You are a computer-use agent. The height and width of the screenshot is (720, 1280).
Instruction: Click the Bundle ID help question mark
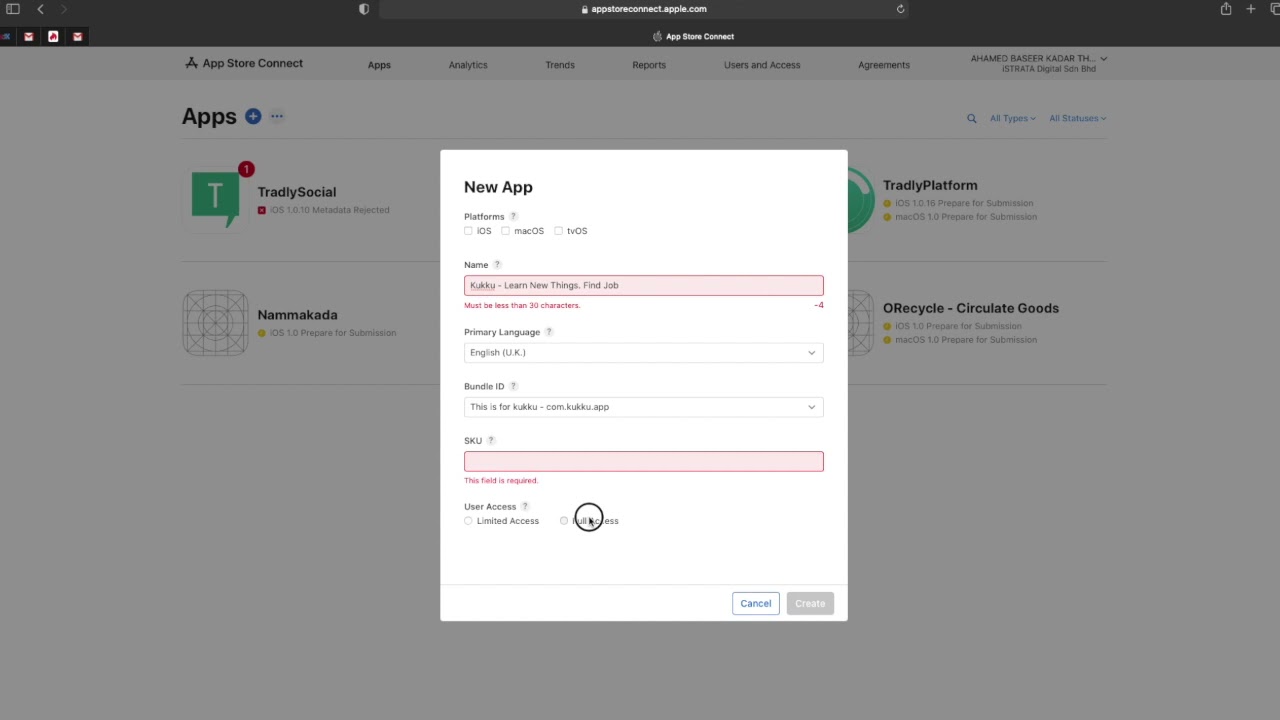tap(513, 386)
